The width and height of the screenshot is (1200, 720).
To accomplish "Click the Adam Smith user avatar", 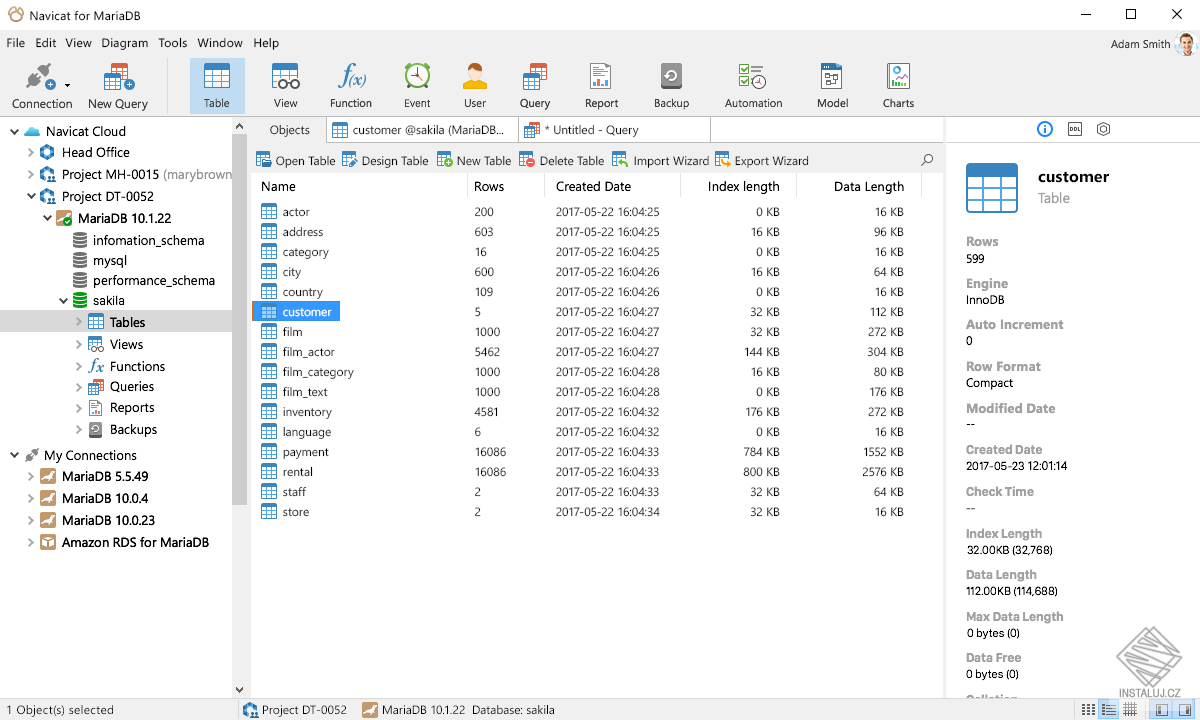I will click(x=1186, y=44).
